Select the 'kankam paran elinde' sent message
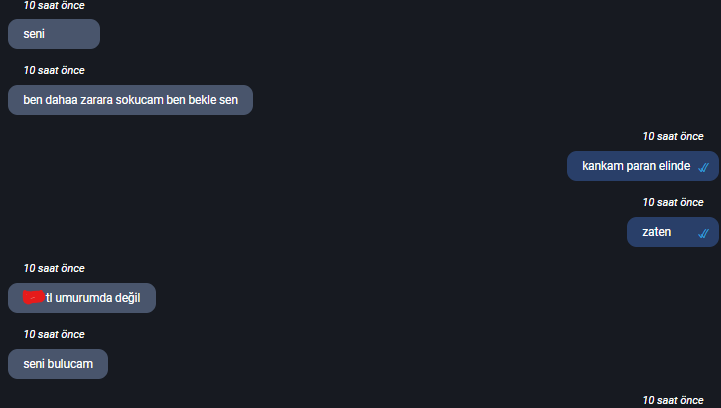Image resolution: width=721 pixels, height=408 pixels. (642, 166)
